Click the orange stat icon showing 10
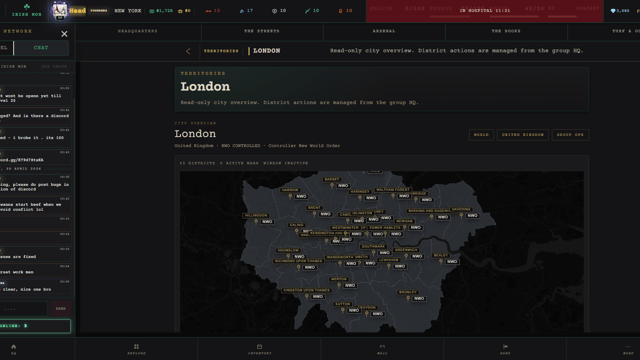This screenshot has height=360, width=640. click(340, 11)
